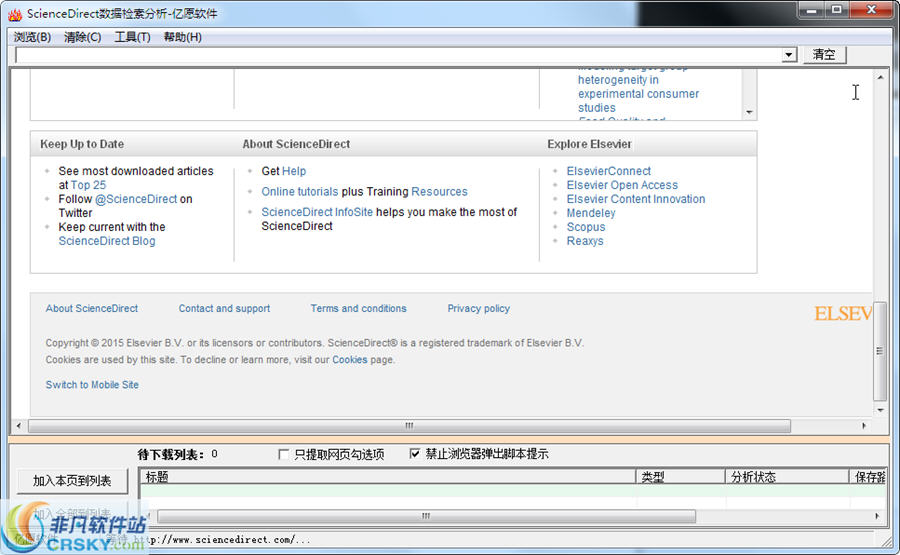Click the app flame icon in title bar
The image size is (900, 555).
[15, 14]
